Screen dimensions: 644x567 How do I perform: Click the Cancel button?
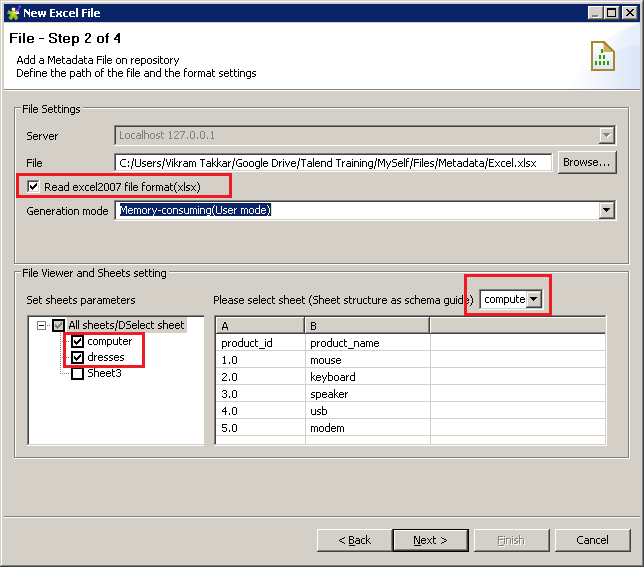(x=592, y=540)
